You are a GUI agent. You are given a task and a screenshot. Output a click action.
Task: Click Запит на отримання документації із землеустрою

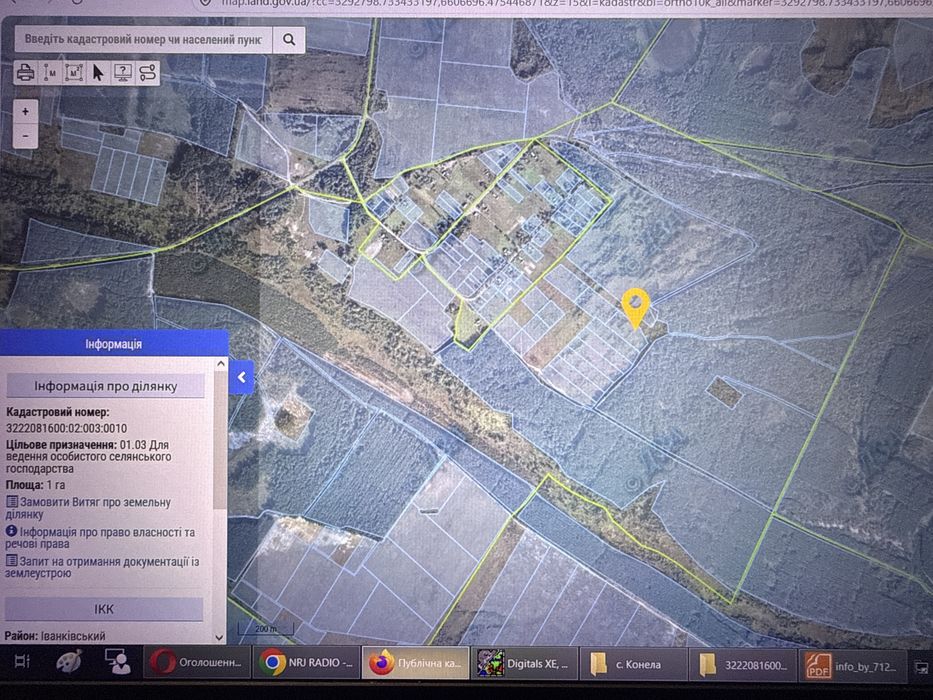[102, 567]
